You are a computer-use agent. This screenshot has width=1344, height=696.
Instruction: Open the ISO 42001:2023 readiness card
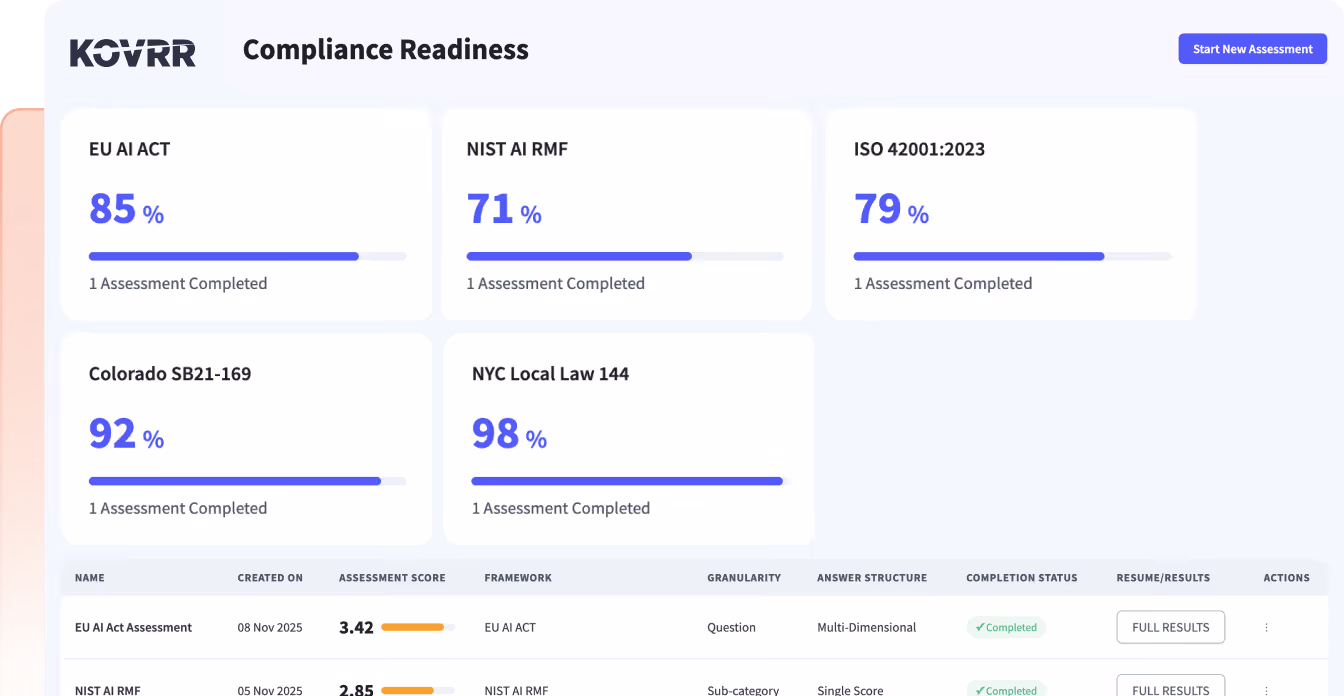click(x=1010, y=214)
